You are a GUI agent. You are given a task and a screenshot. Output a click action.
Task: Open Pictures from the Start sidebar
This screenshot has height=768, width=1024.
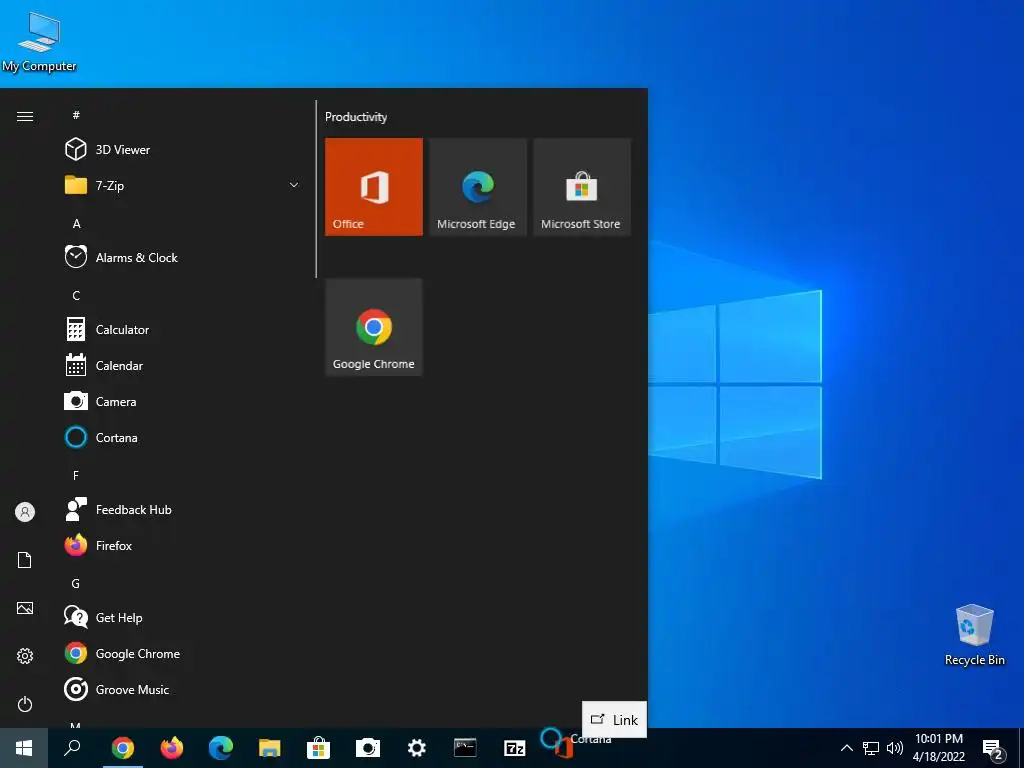pos(25,608)
